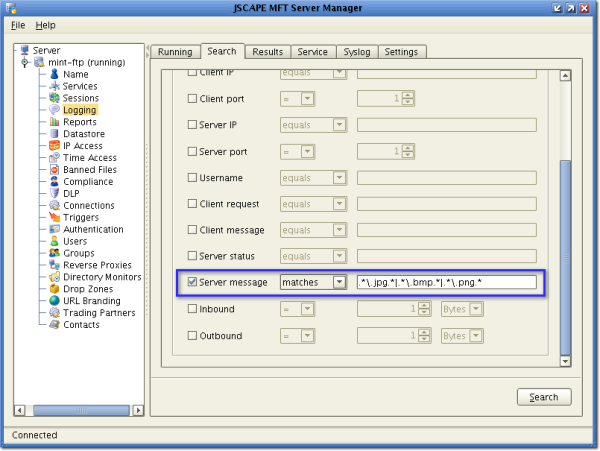Click the IP Access icon
The width and height of the screenshot is (600, 451).
54,145
